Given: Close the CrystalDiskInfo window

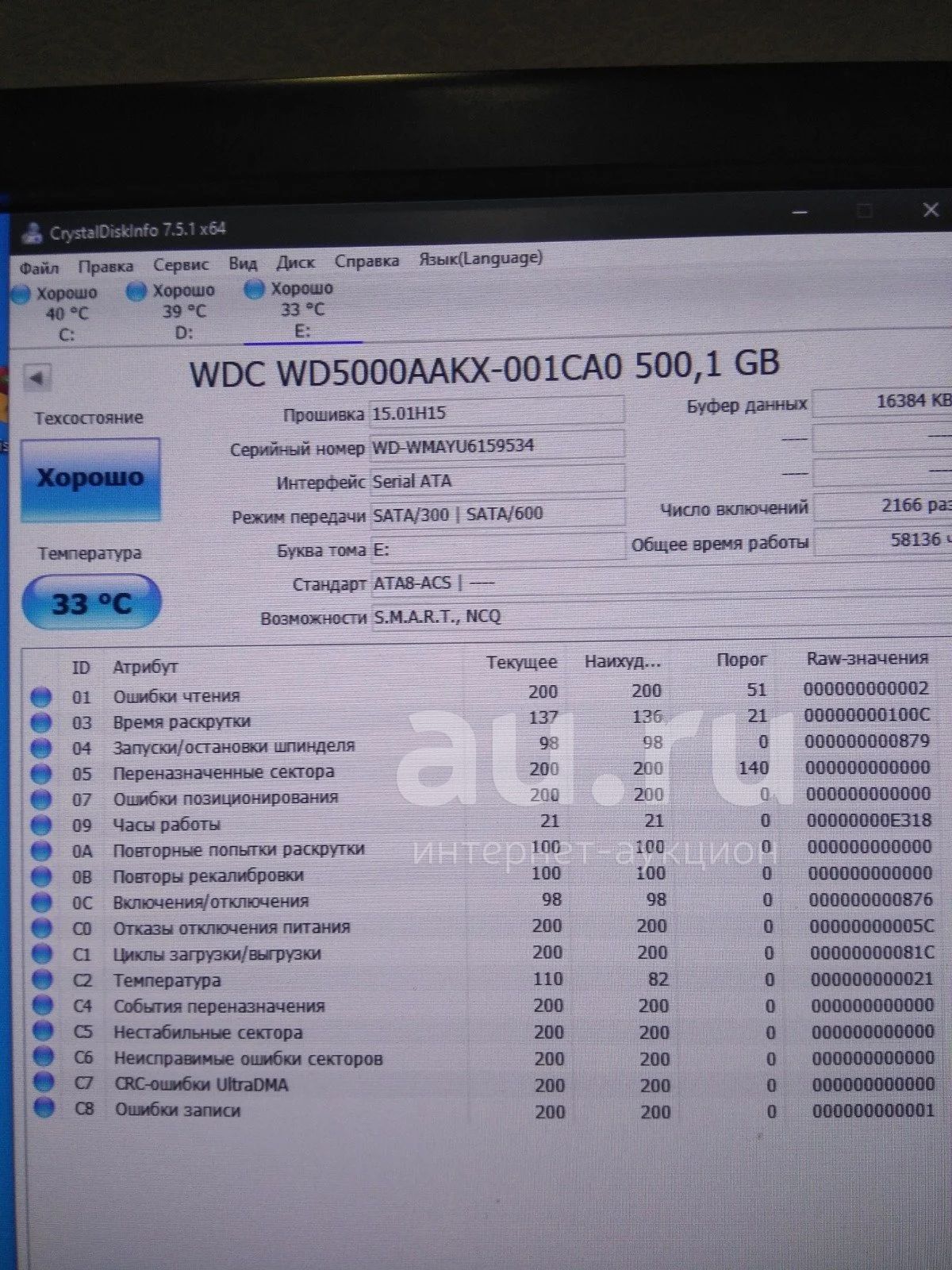Looking at the screenshot, I should (x=931, y=210).
